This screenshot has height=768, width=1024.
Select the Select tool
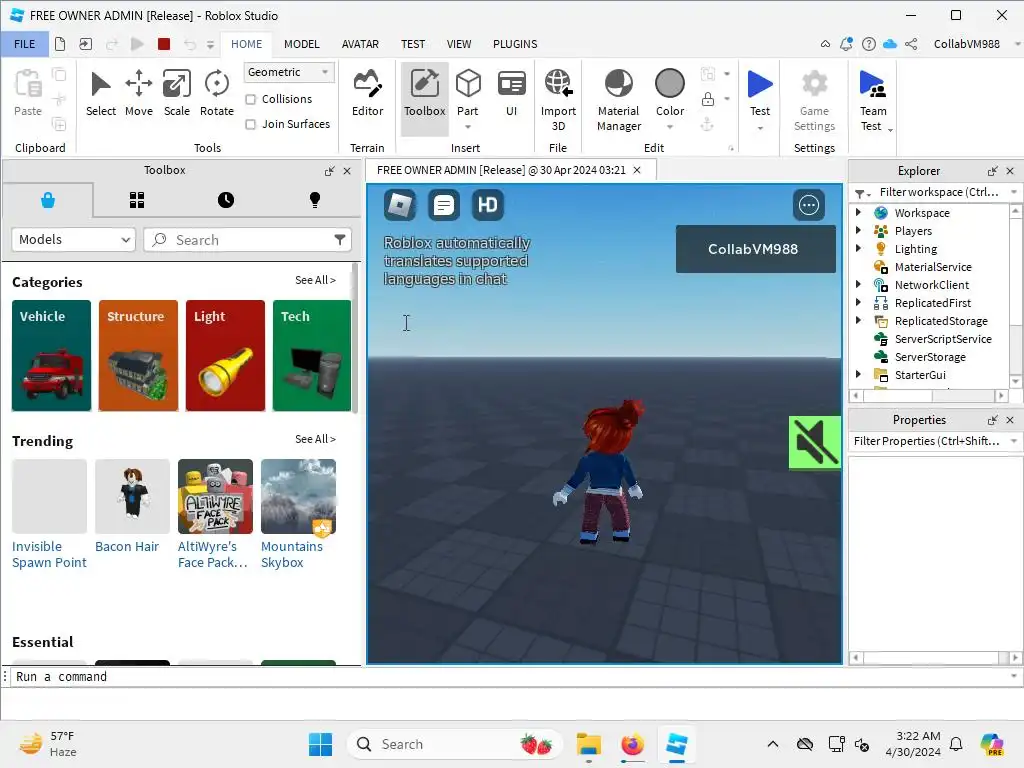101,93
